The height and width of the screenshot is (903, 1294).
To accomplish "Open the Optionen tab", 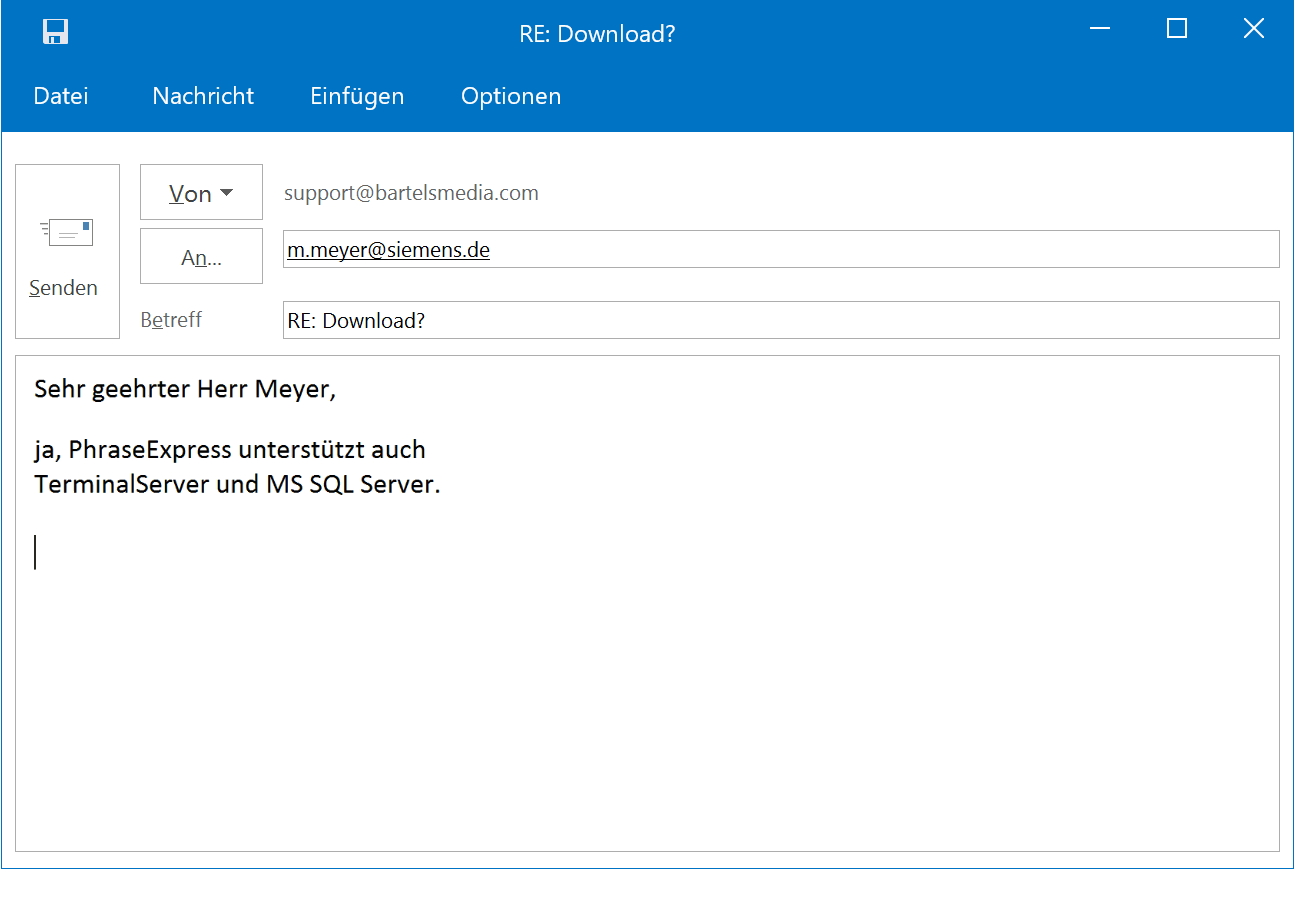I will tap(511, 96).
